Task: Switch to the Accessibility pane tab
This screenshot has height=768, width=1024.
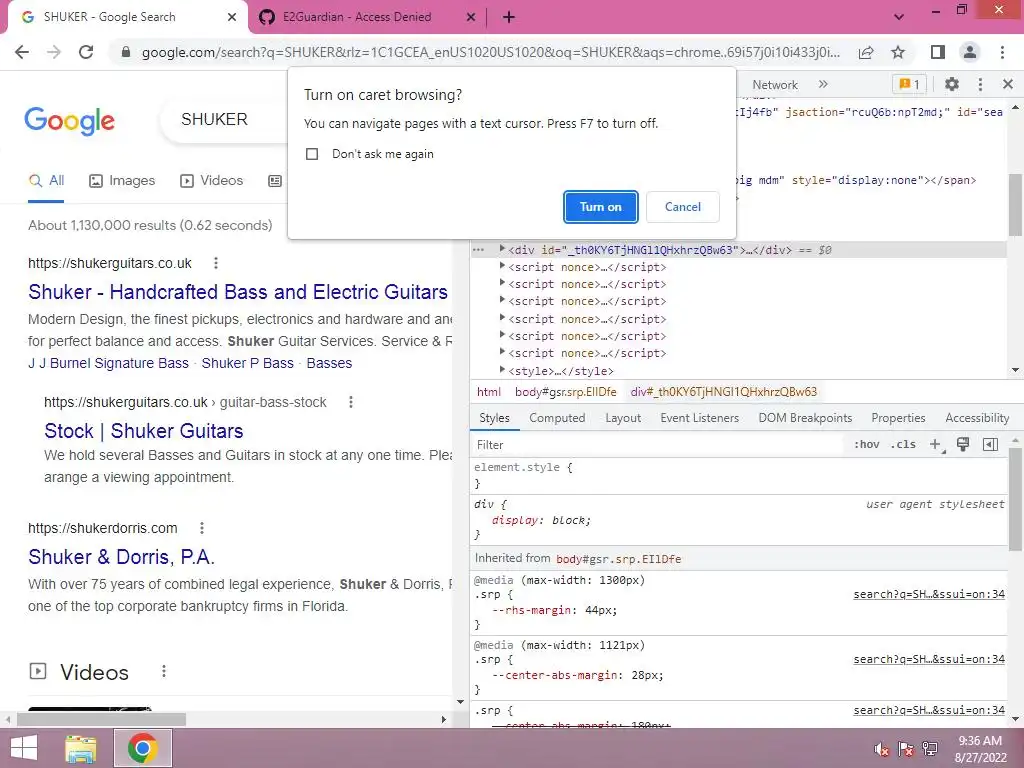Action: coord(977,418)
